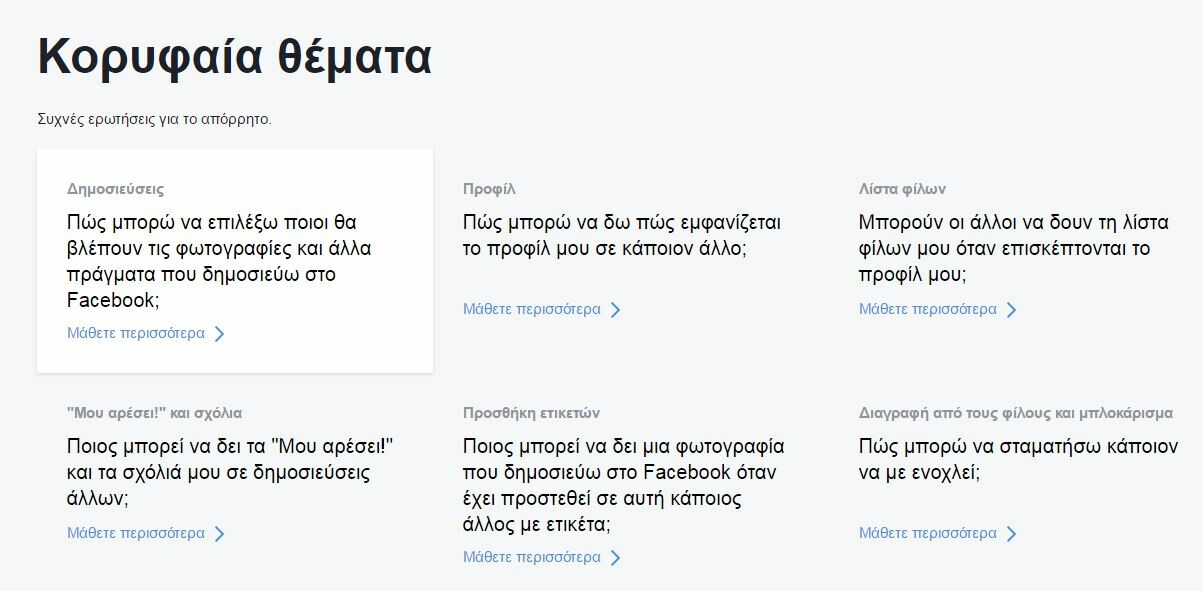
Task: Click the chevron arrow under Προφίλ topic
Action: pos(616,310)
